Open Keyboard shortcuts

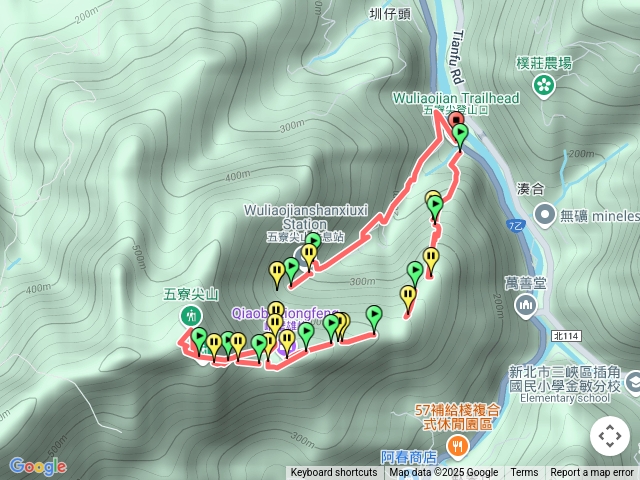[334, 473]
